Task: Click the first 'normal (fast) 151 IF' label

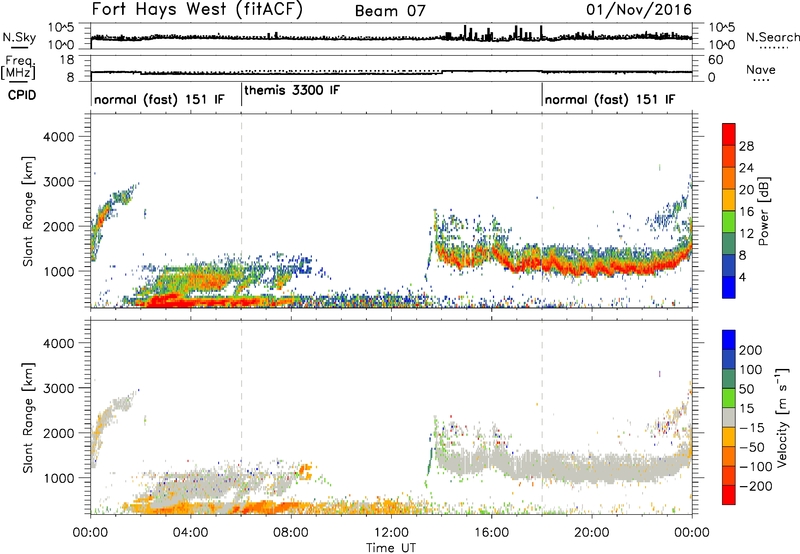Action: click(159, 99)
